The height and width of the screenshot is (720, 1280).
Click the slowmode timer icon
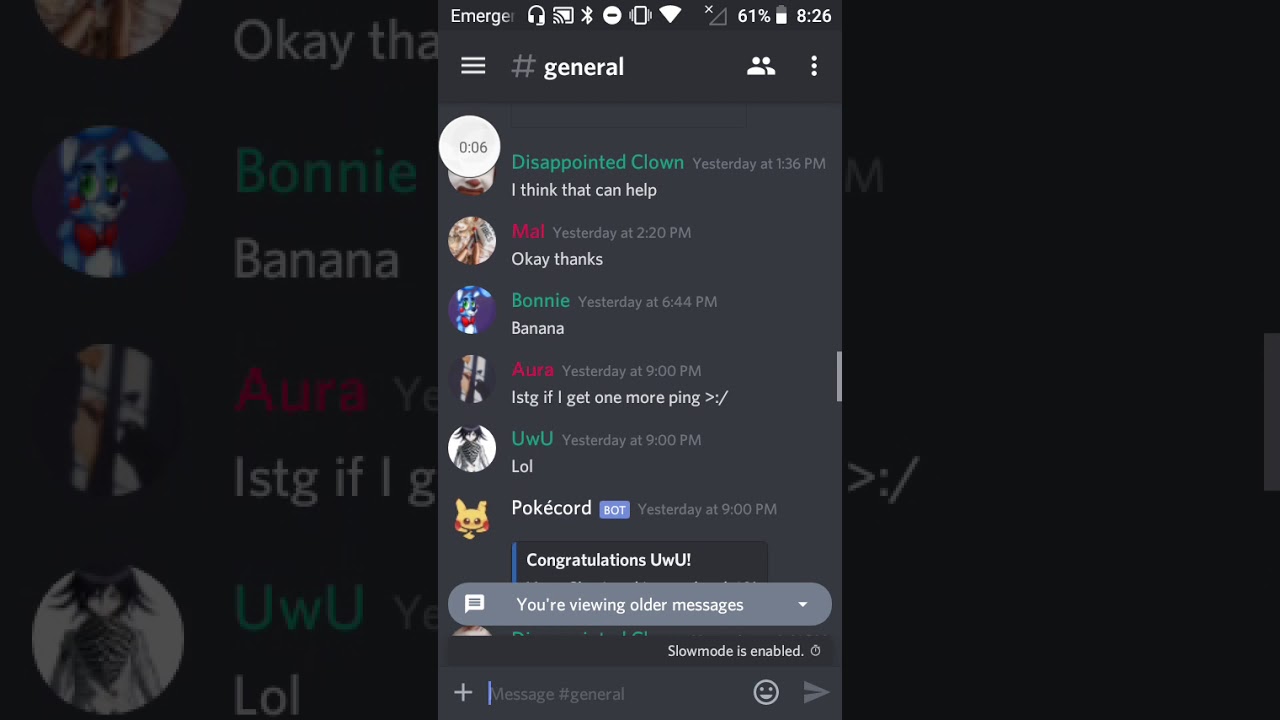coord(815,651)
